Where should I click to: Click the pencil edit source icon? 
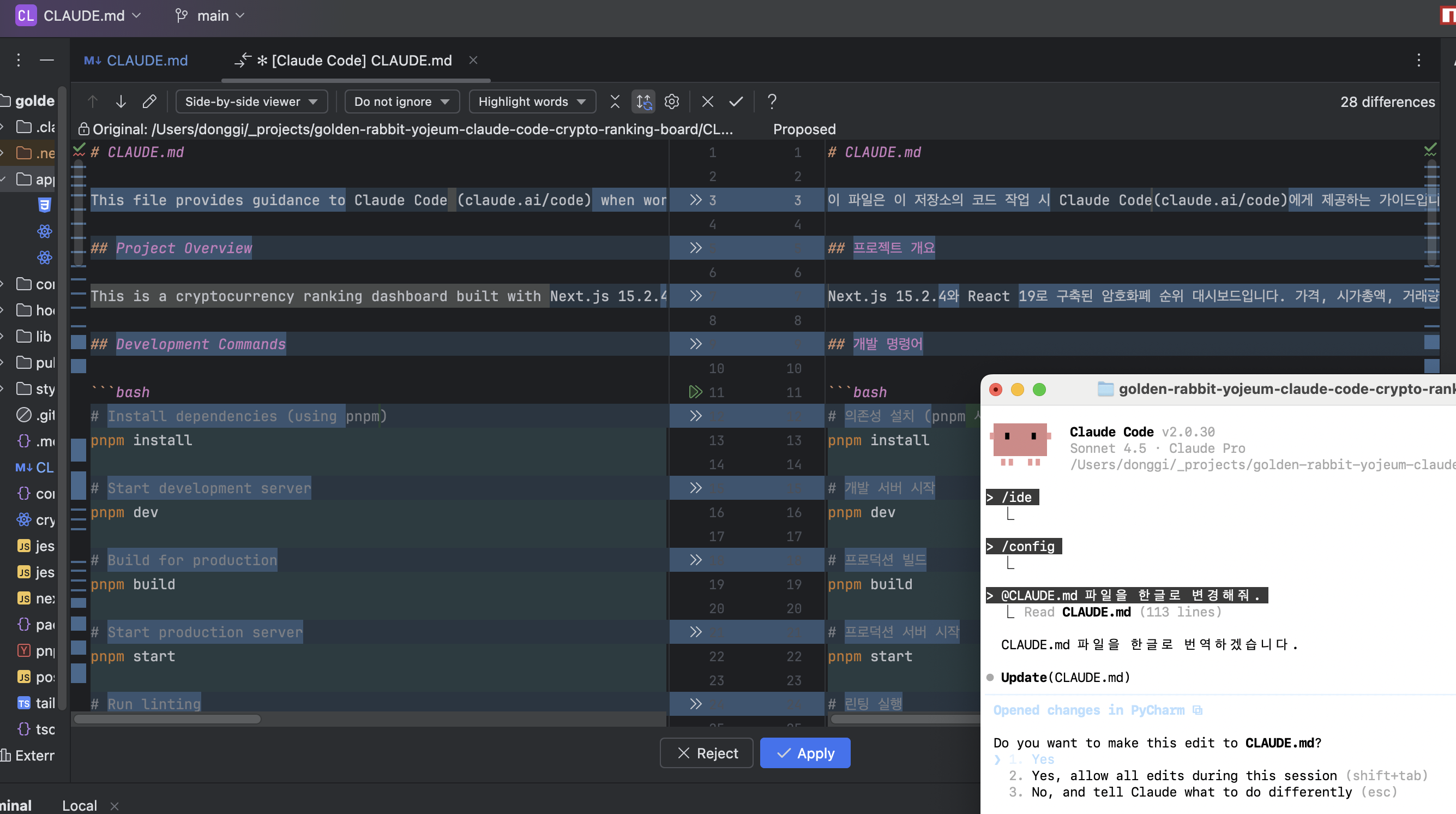point(149,102)
